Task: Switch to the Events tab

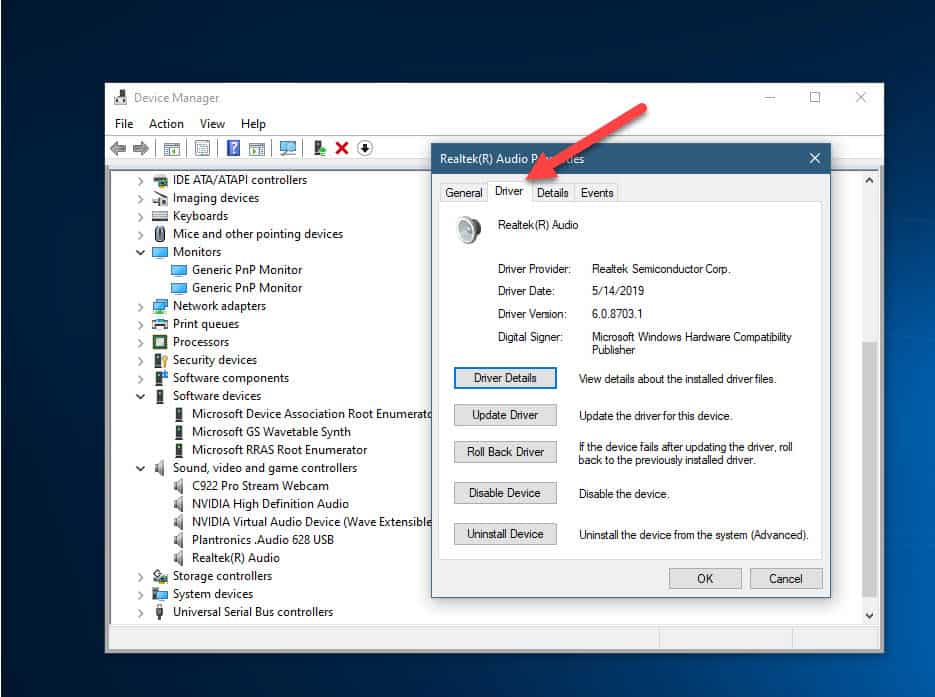Action: 597,193
